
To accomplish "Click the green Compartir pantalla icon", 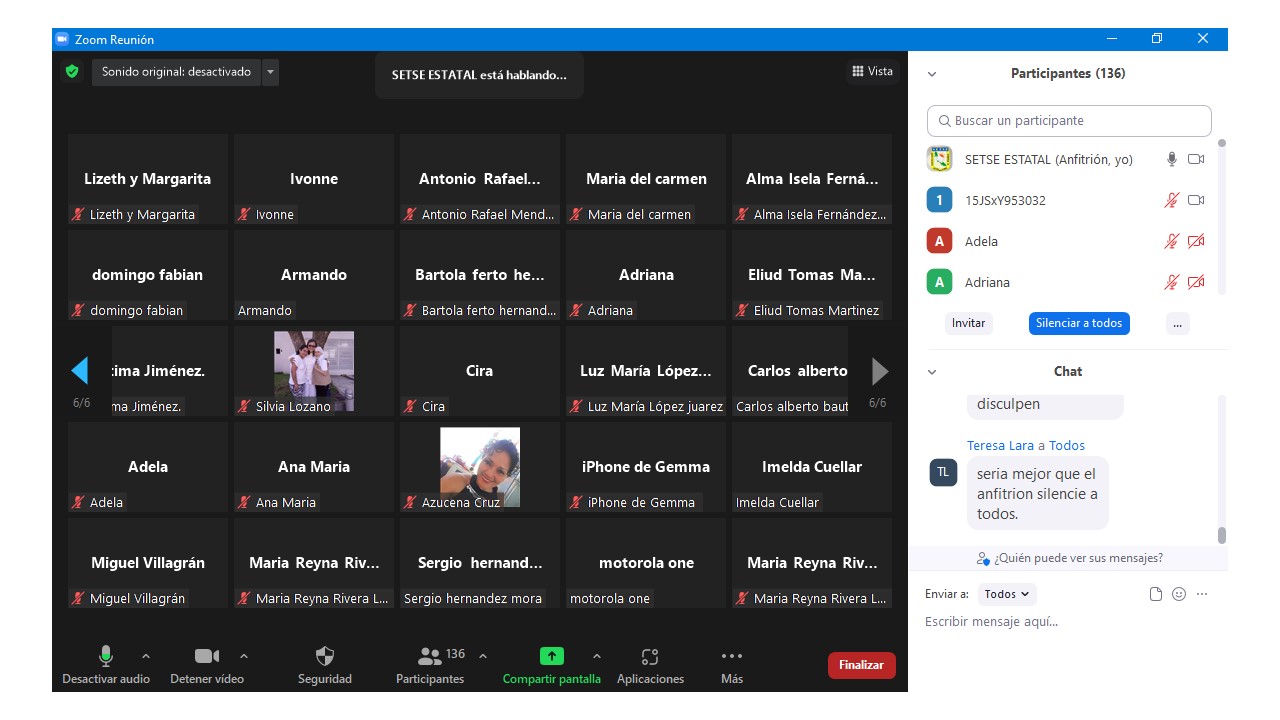I will pos(552,657).
